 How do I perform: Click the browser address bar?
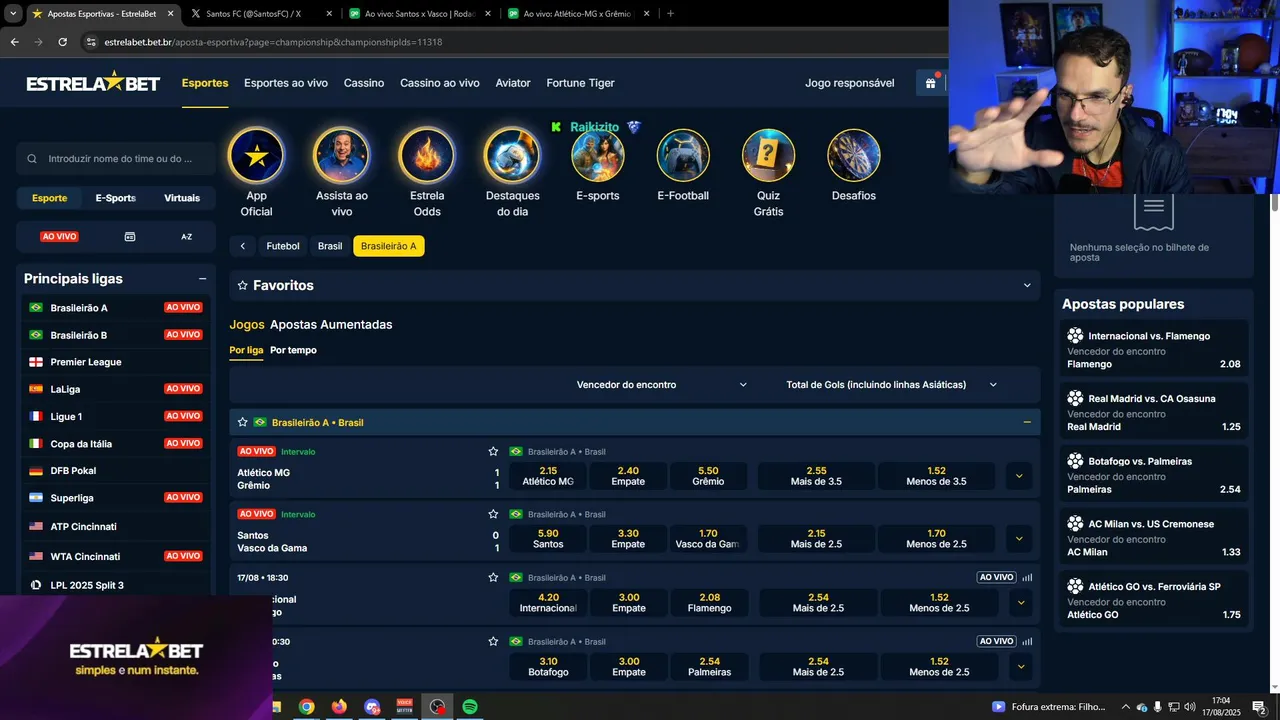[515, 42]
